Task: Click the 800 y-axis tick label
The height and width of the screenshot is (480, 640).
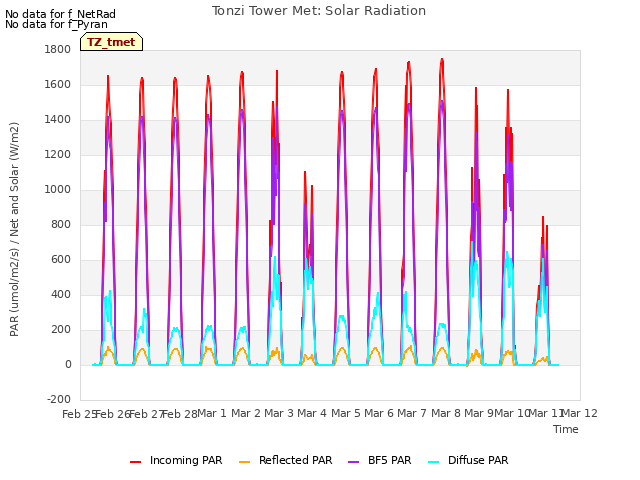Action: pos(61,224)
